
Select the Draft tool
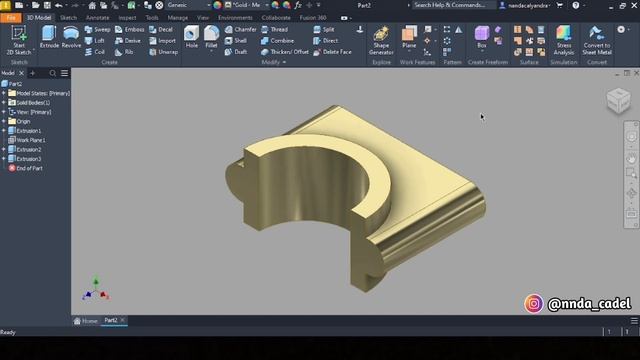(x=236, y=52)
